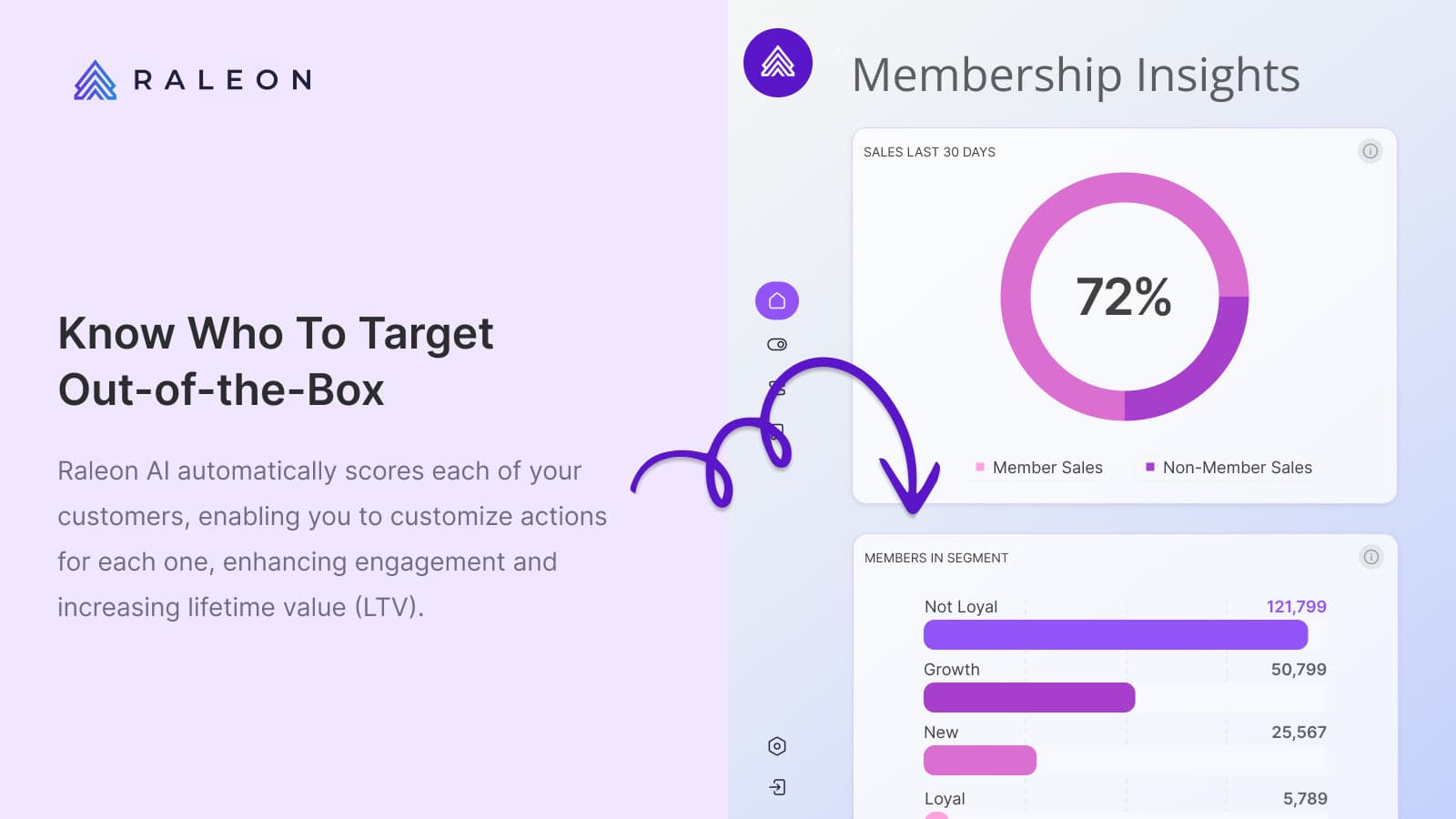The image size is (1456, 819).
Task: Open settings via the hexagon sidebar icon
Action: click(777, 746)
